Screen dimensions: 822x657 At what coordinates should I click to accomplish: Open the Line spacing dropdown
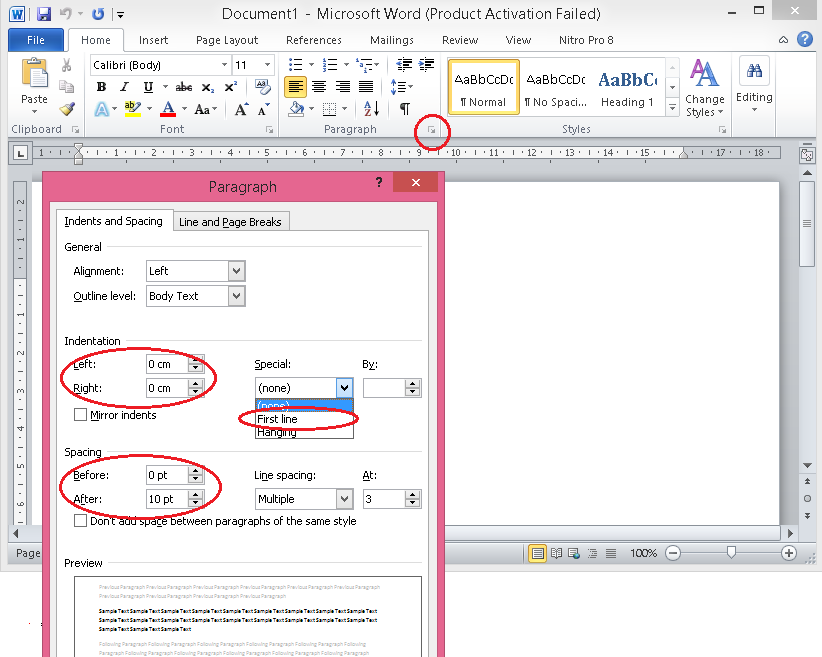point(344,499)
